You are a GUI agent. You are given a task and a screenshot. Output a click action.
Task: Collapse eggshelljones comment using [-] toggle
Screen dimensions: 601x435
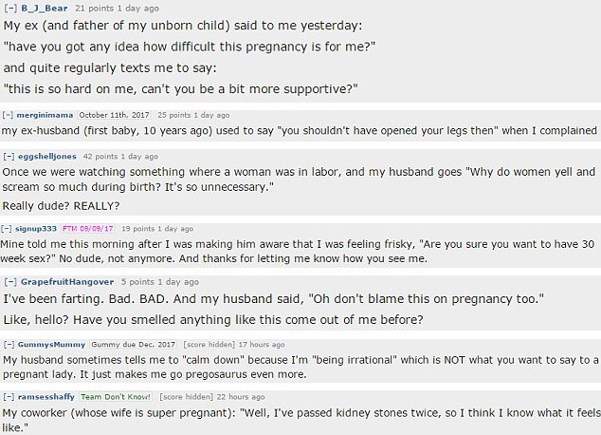pos(9,156)
